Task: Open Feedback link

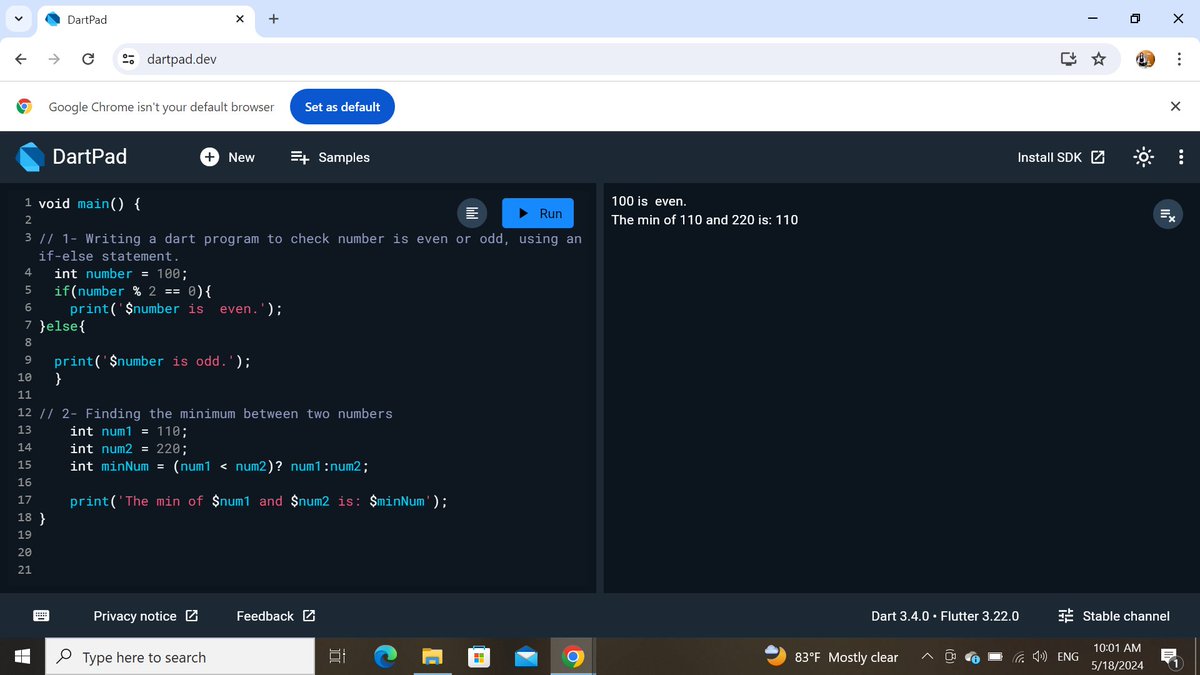Action: [276, 616]
